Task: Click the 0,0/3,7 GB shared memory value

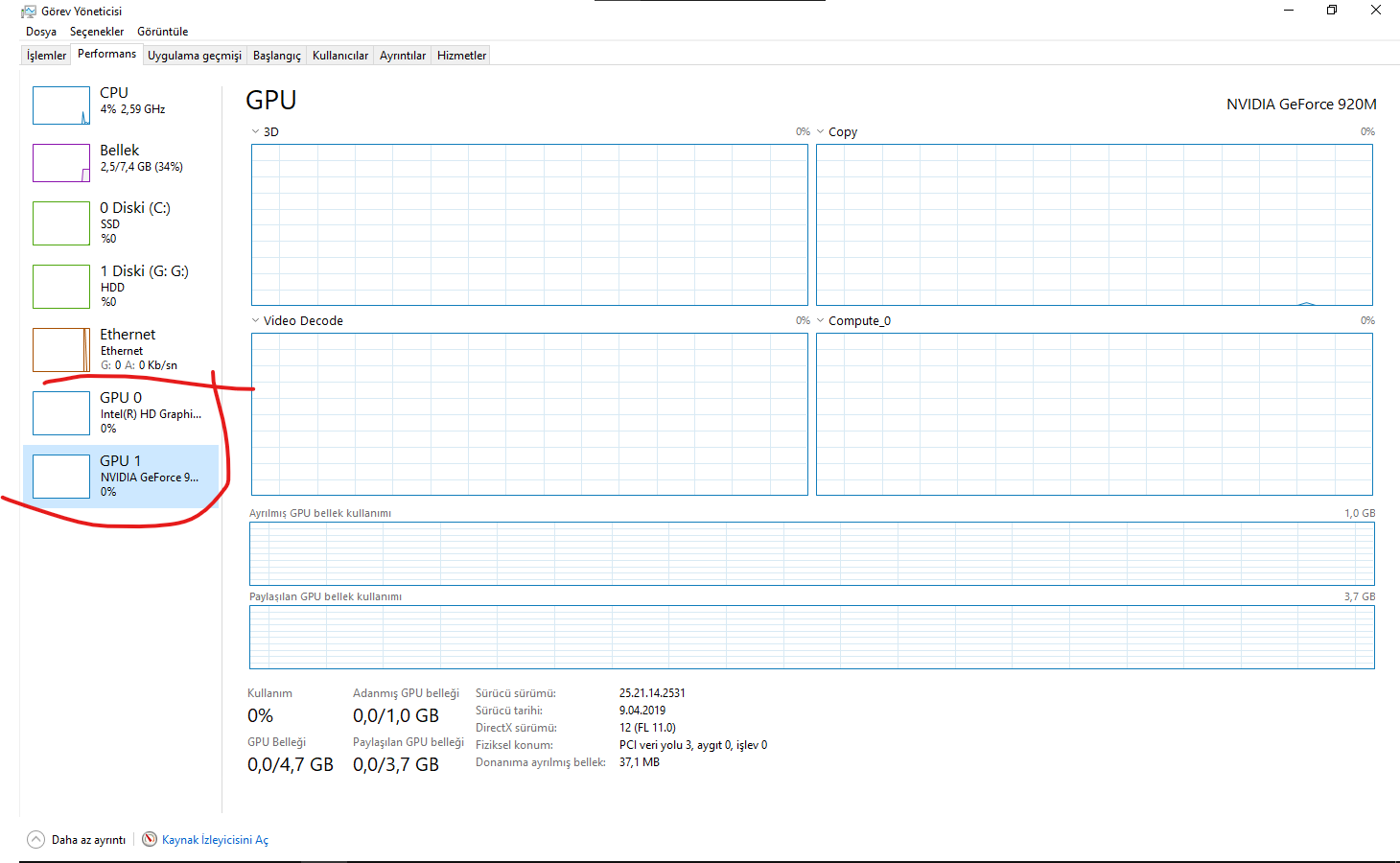Action: pos(396,764)
